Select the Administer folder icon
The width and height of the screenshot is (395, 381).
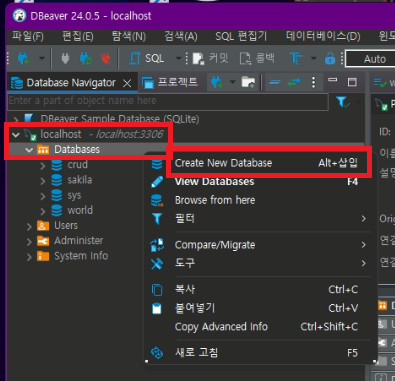43,241
